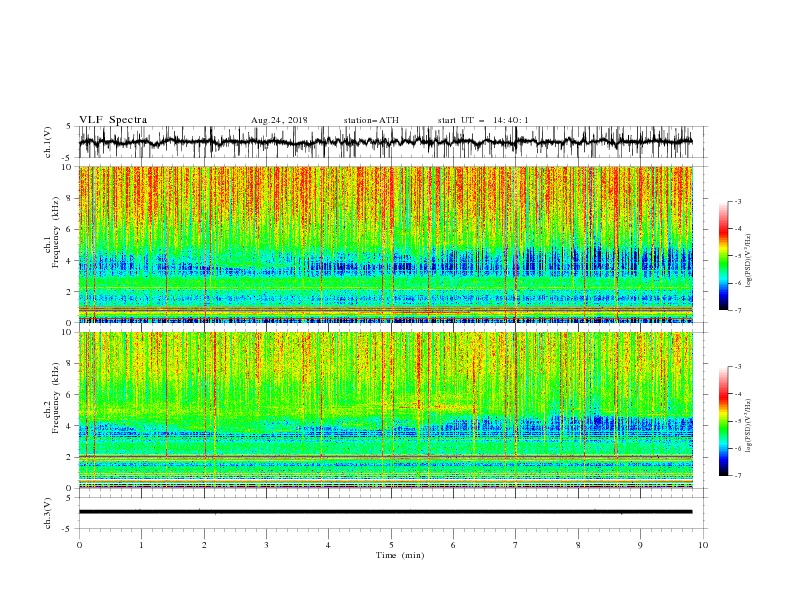Click the time-axis tick label '7'

pyautogui.click(x=516, y=545)
